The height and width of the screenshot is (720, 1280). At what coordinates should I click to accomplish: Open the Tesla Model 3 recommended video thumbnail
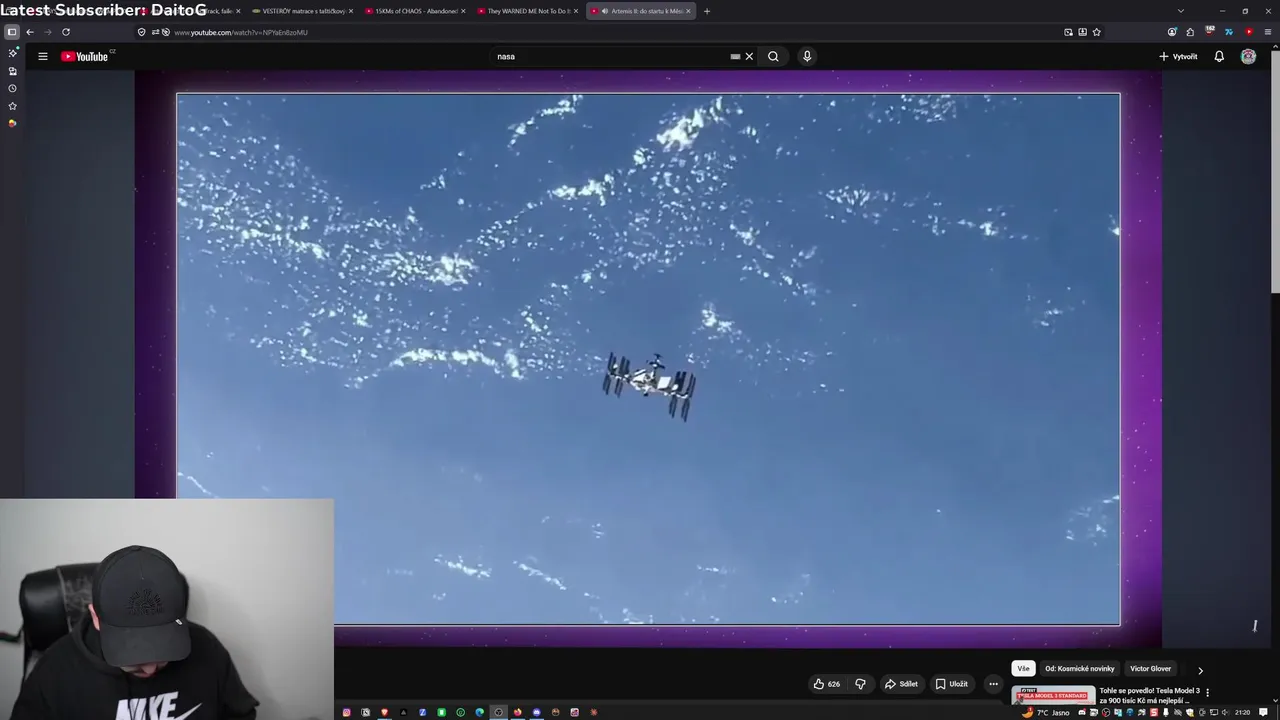click(1053, 695)
